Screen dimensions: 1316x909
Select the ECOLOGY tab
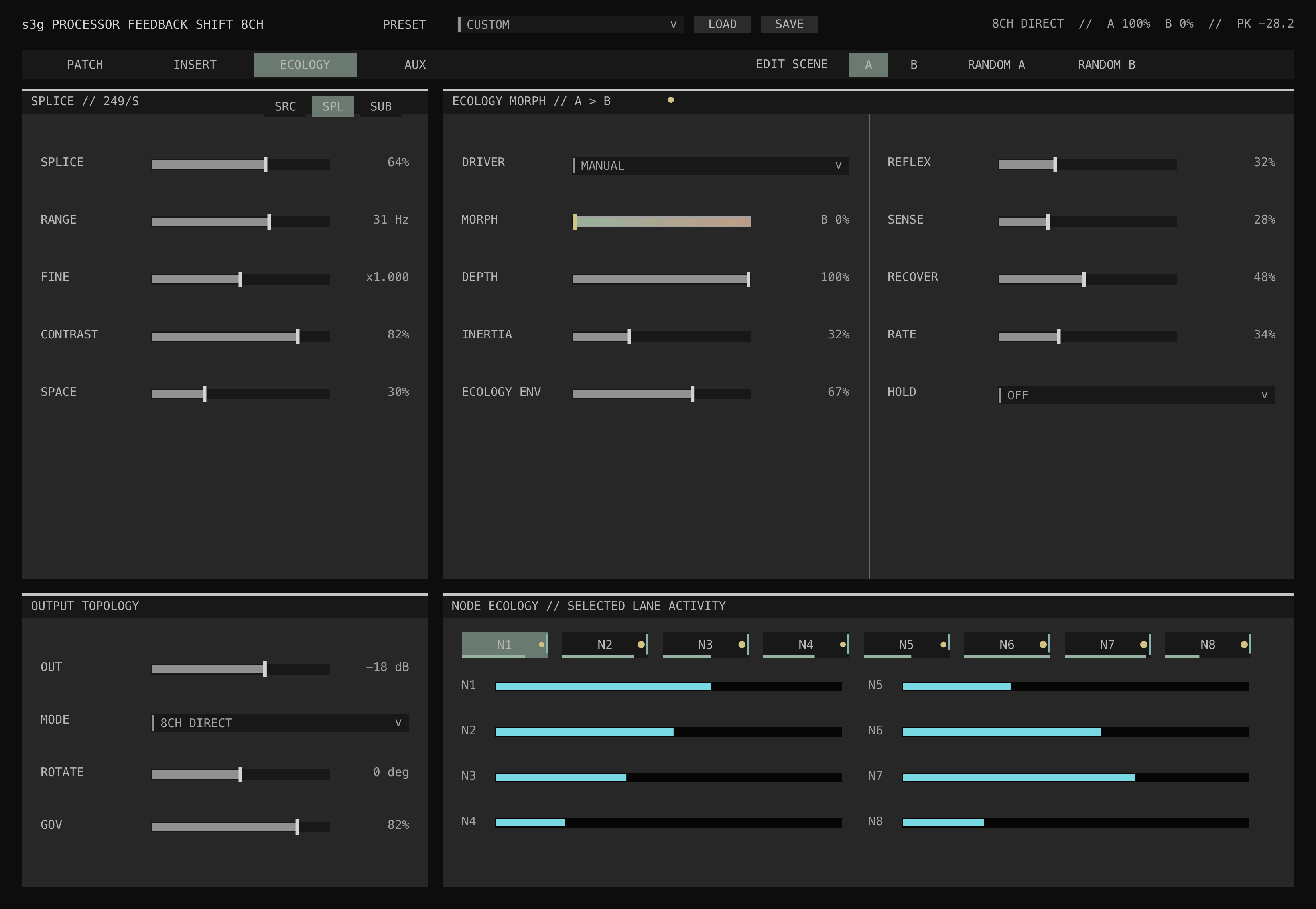tap(305, 65)
